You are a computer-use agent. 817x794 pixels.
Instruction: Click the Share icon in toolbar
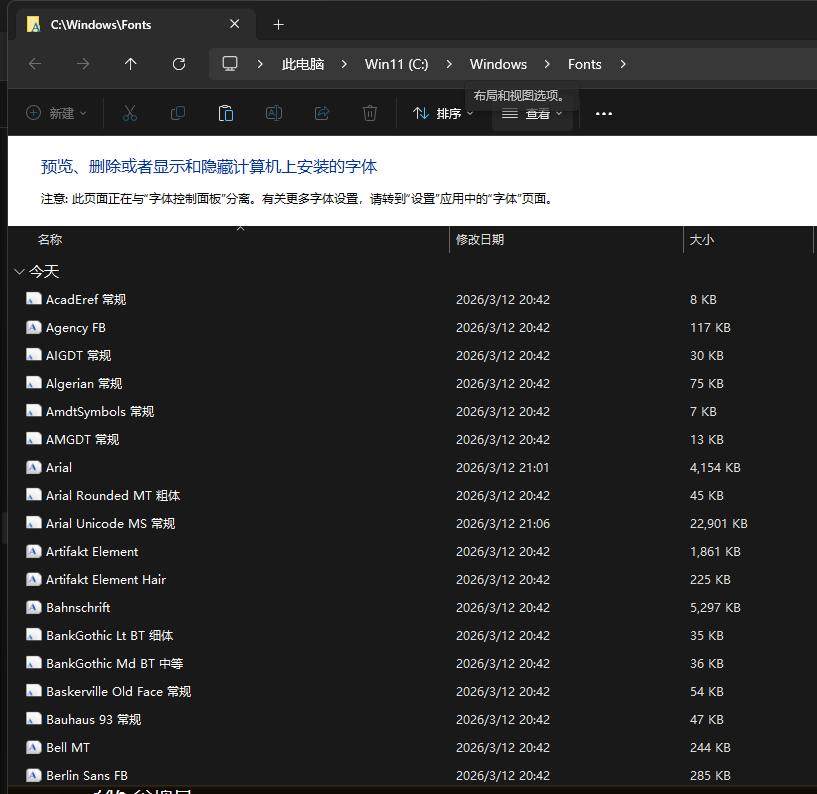click(322, 113)
